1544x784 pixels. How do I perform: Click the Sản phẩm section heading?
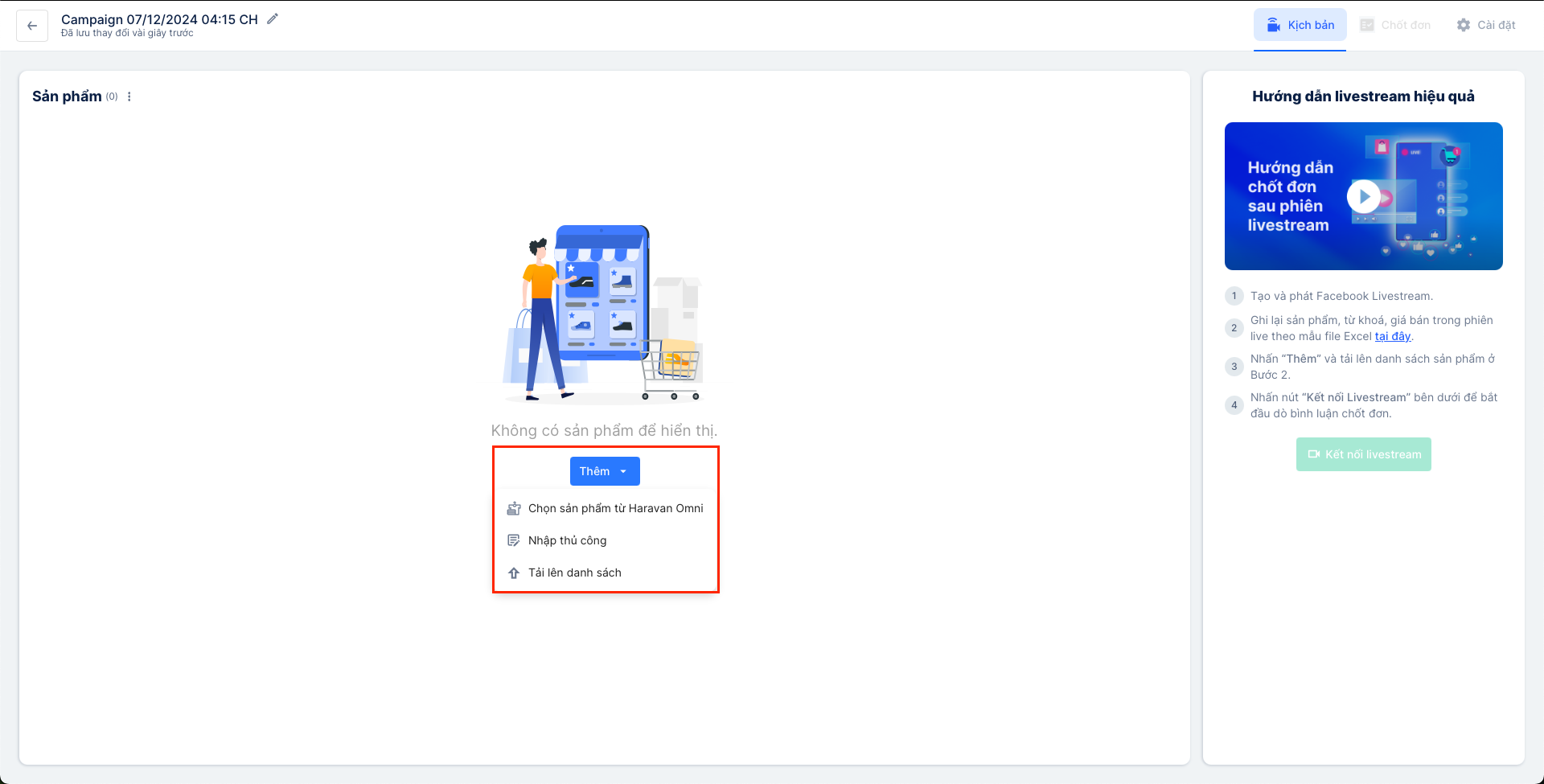[x=67, y=96]
